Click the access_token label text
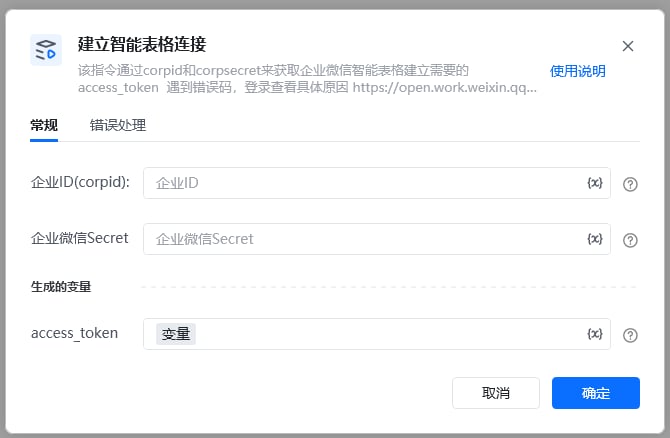The image size is (670, 438). 74,333
